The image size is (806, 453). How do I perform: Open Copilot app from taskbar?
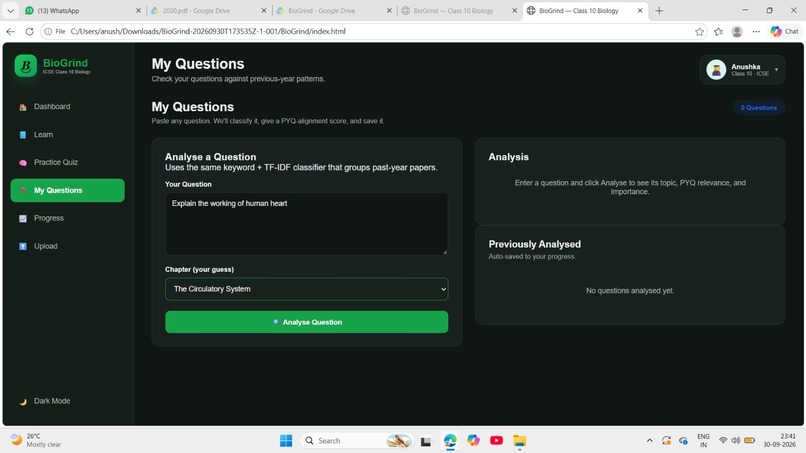pyautogui.click(x=473, y=441)
